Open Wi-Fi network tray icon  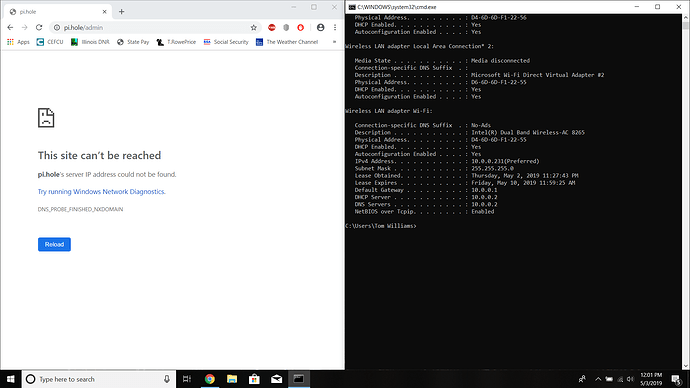(x=620, y=379)
